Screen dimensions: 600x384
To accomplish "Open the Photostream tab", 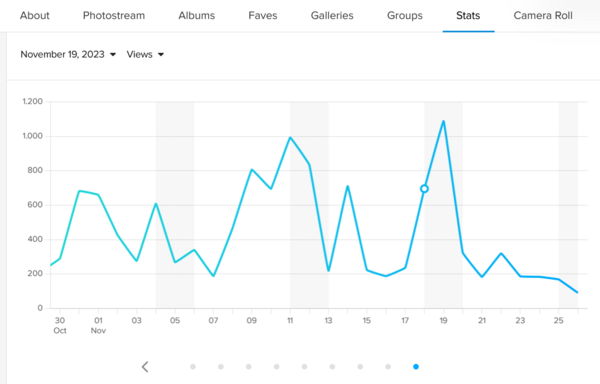I will (114, 16).
